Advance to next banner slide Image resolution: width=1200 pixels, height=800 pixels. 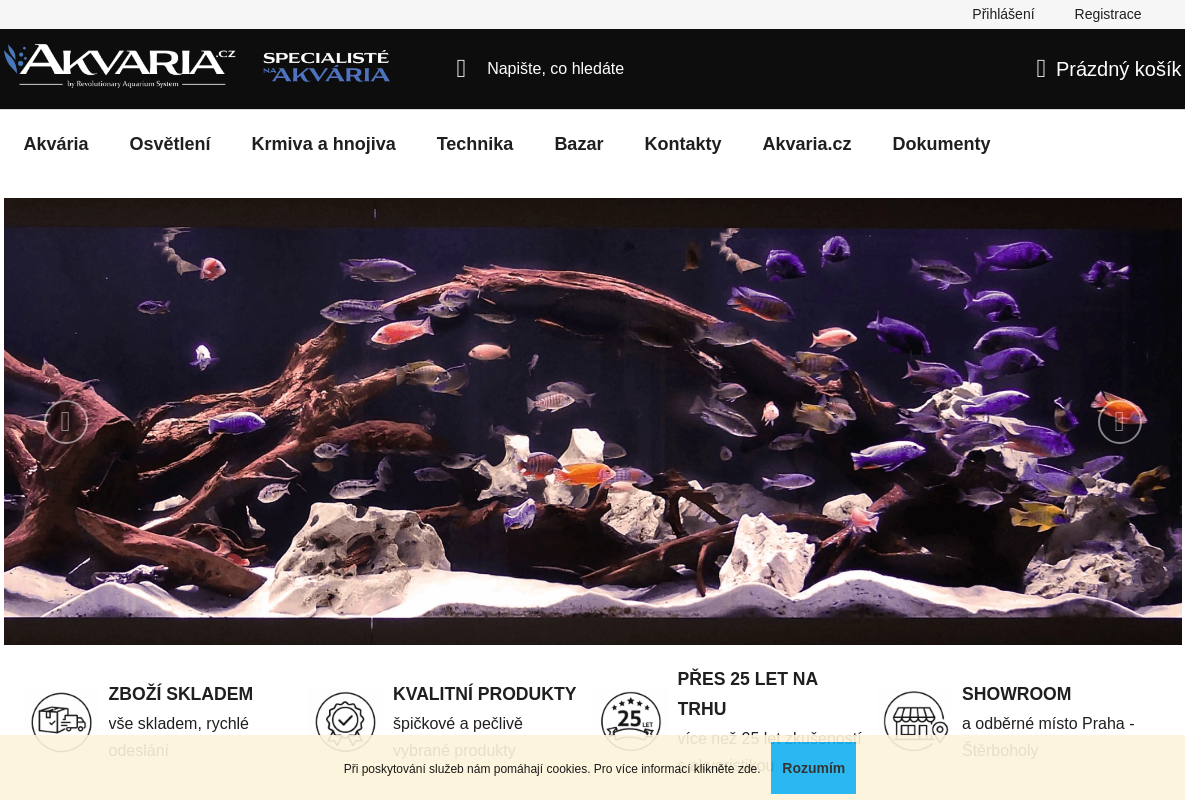(1119, 422)
